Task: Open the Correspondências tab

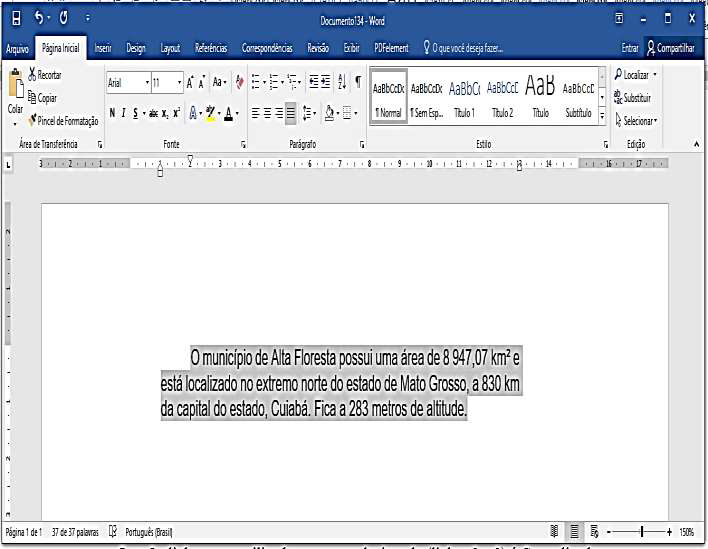Action: [x=267, y=48]
